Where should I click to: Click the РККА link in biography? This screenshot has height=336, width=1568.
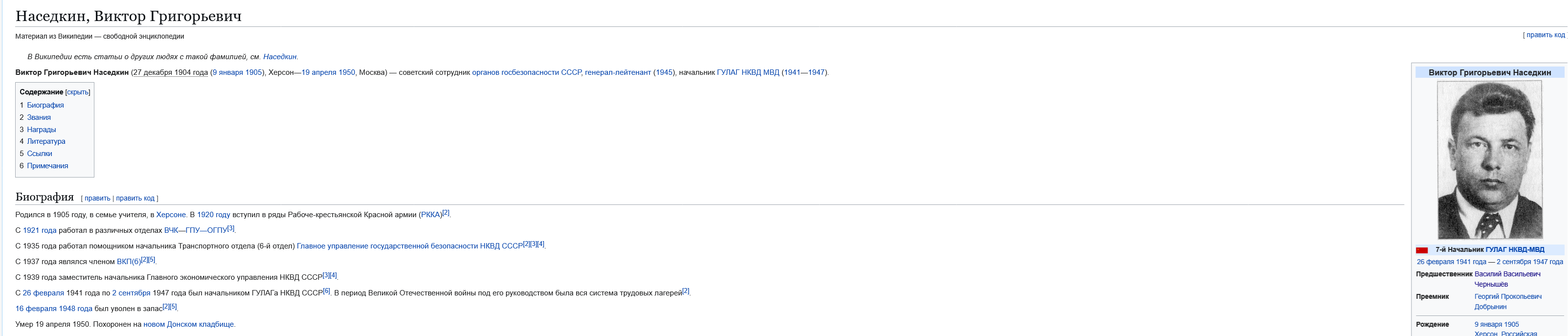pyautogui.click(x=431, y=215)
